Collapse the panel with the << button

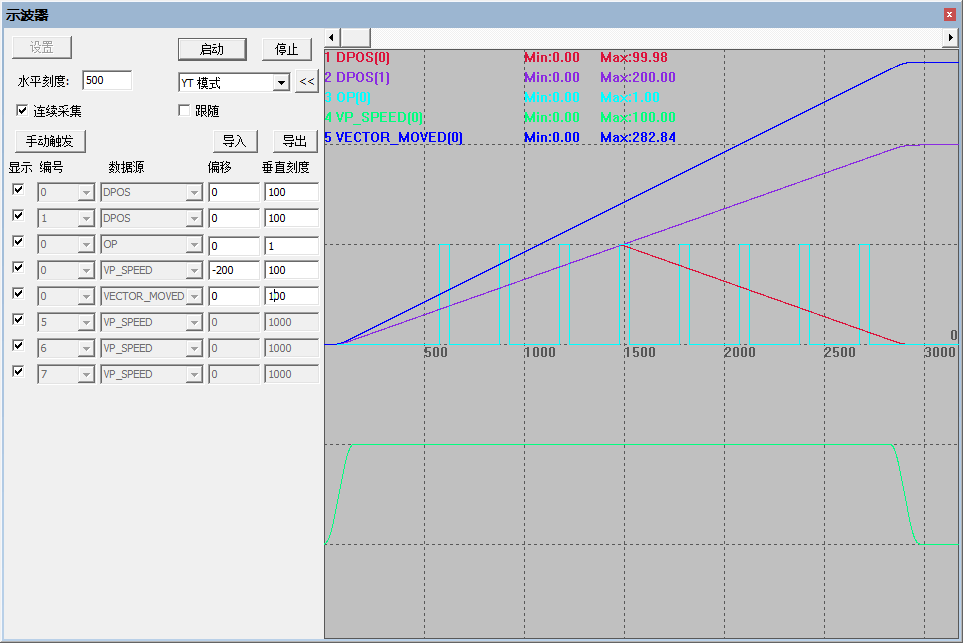pos(306,82)
